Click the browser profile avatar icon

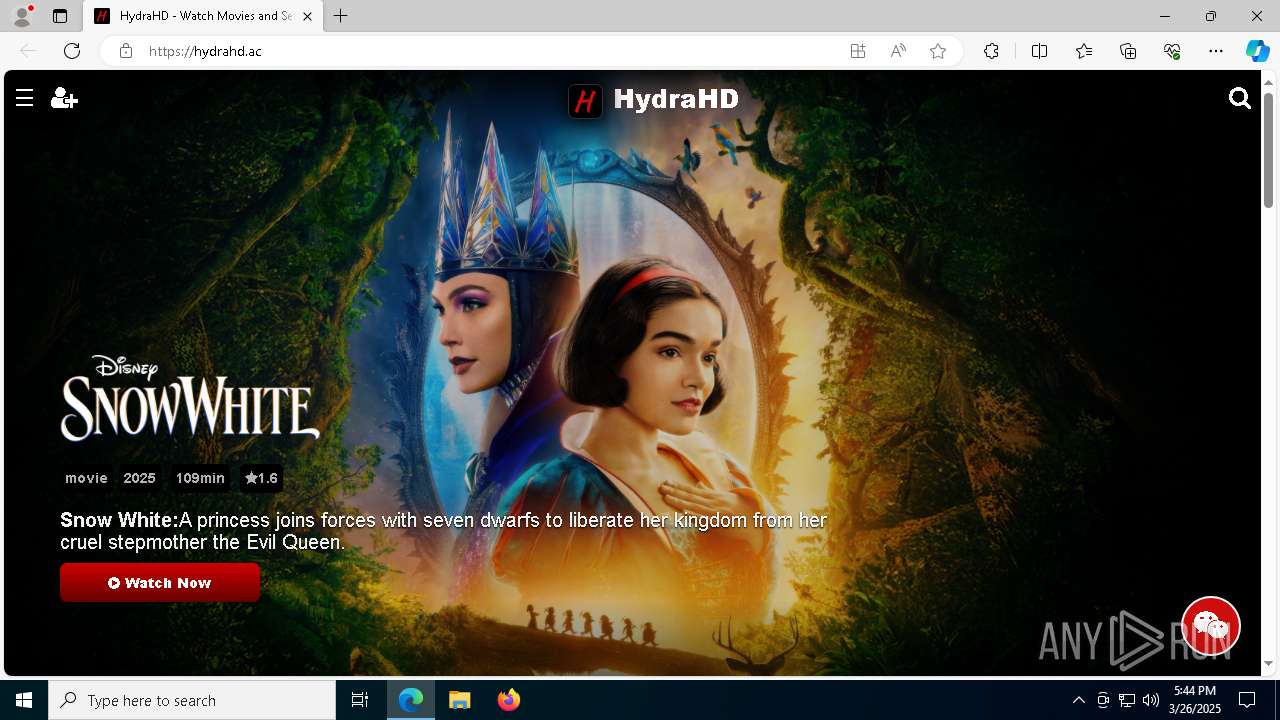point(22,16)
